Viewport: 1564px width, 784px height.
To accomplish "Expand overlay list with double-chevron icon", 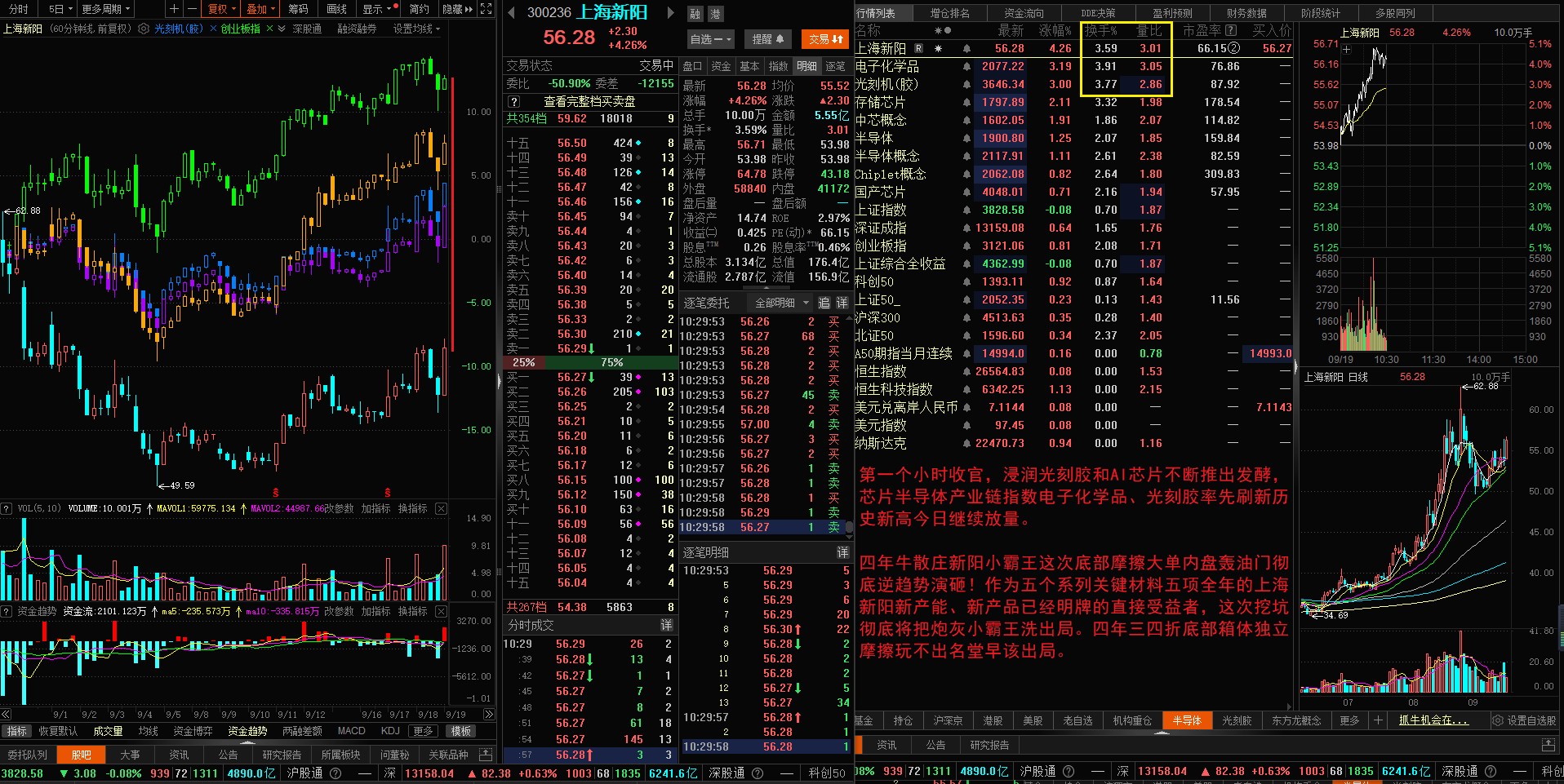I will coord(282,29).
